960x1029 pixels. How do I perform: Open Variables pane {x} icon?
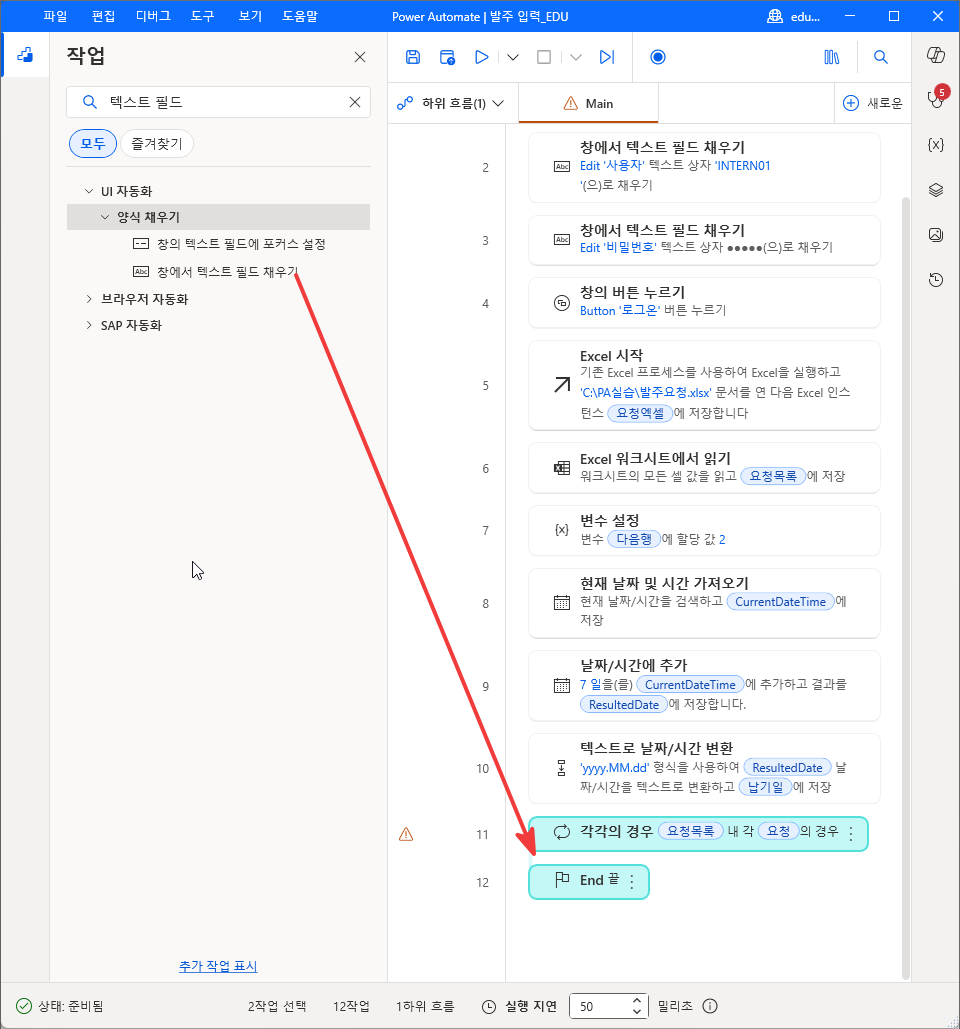point(936,144)
